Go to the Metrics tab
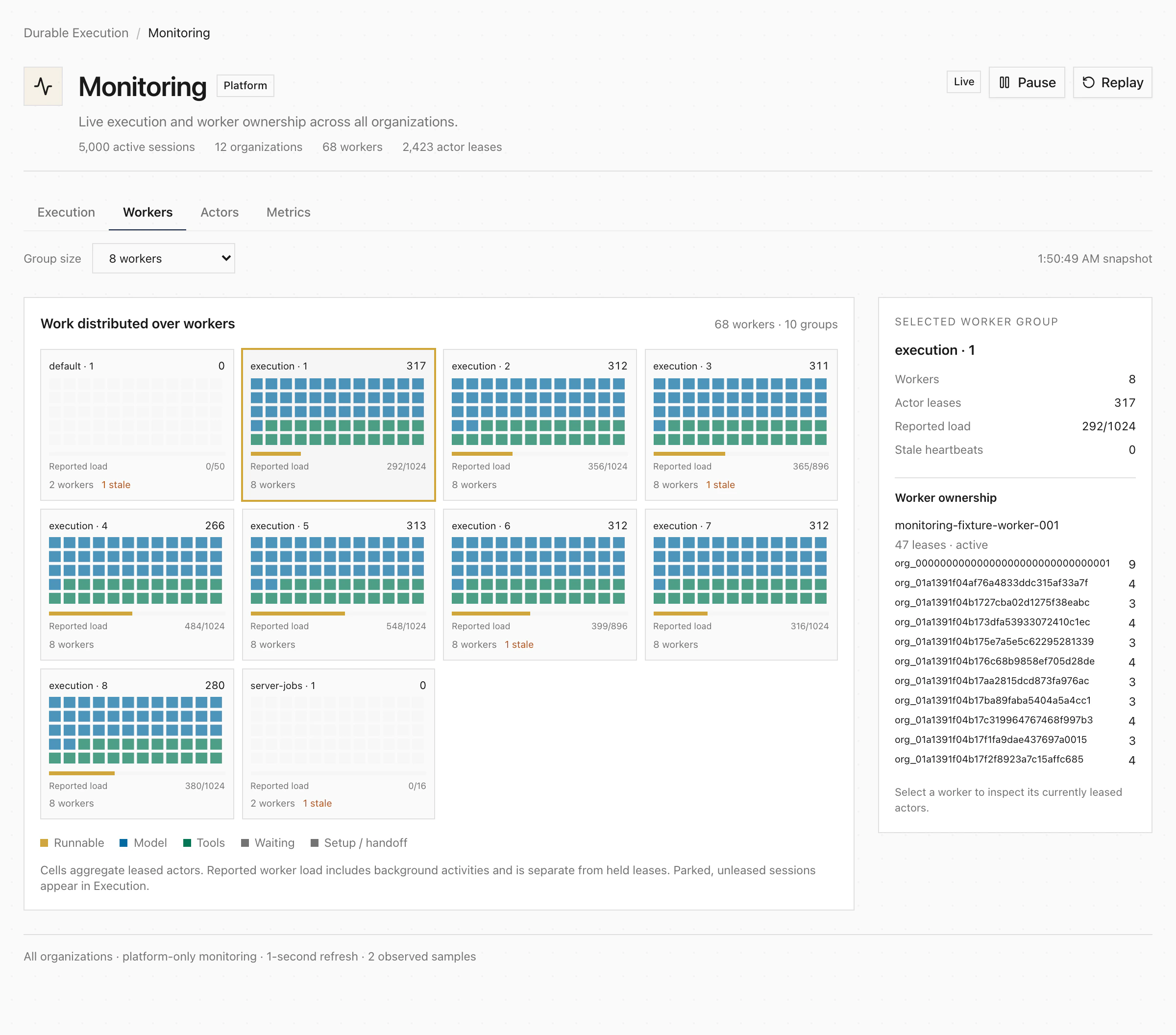The width and height of the screenshot is (1176, 1035). coord(288,212)
